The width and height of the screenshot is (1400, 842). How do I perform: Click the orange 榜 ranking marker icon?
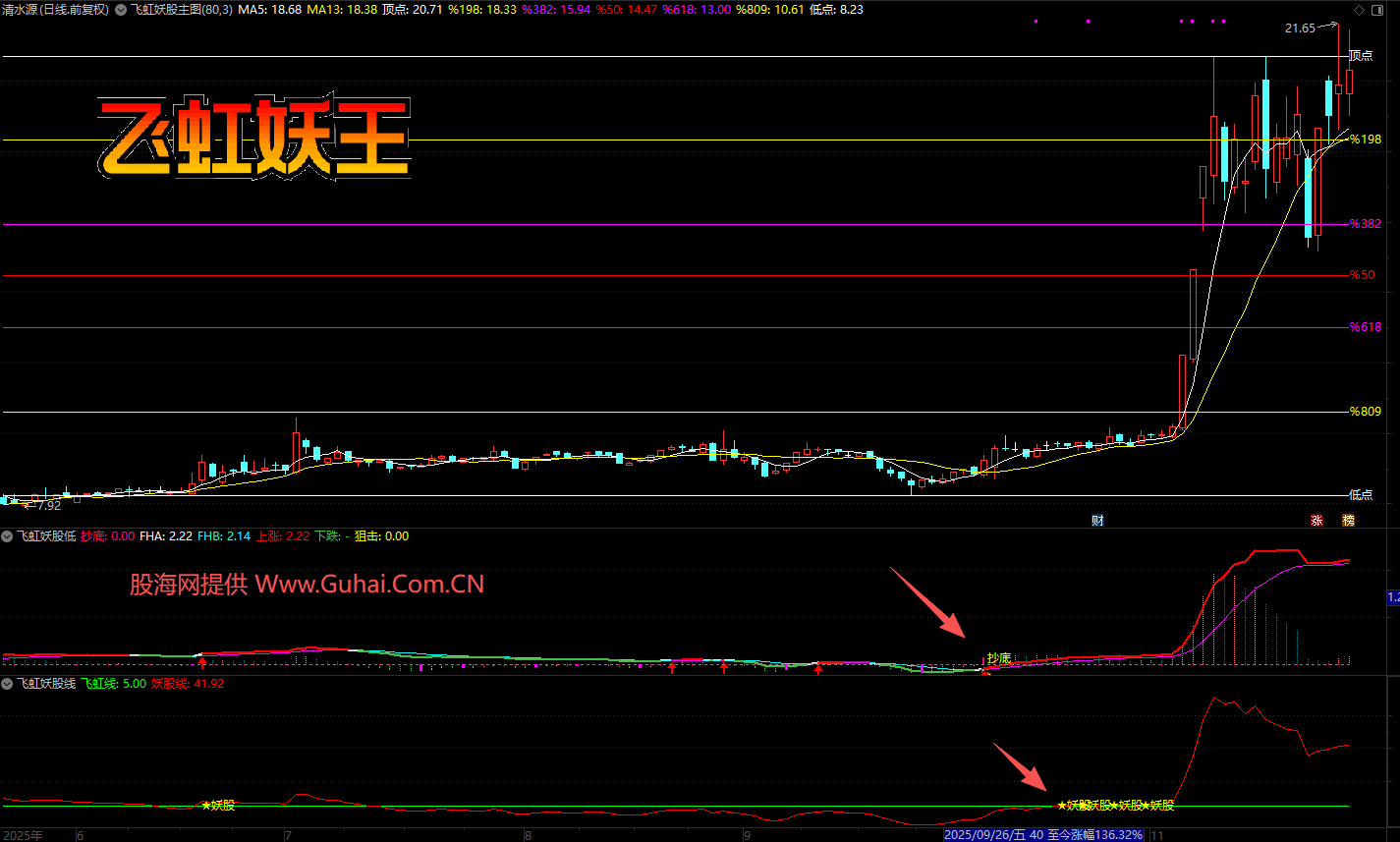(x=1348, y=521)
